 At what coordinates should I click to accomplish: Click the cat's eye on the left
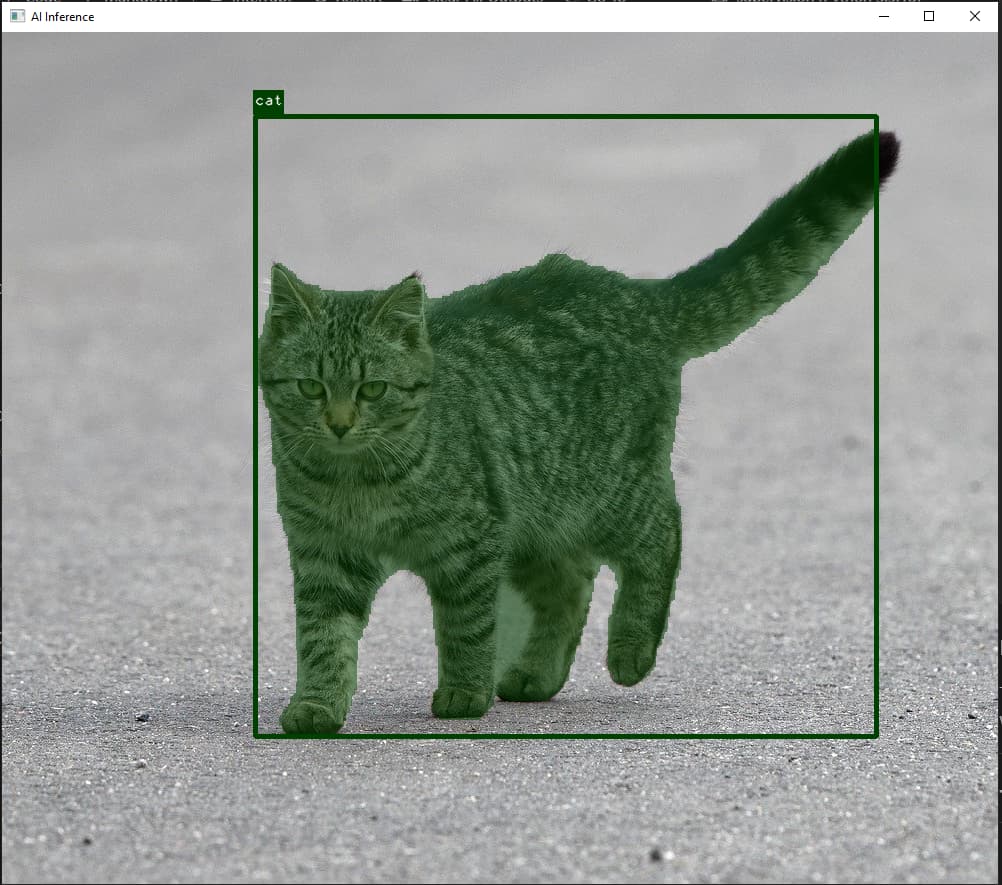pyautogui.click(x=311, y=388)
